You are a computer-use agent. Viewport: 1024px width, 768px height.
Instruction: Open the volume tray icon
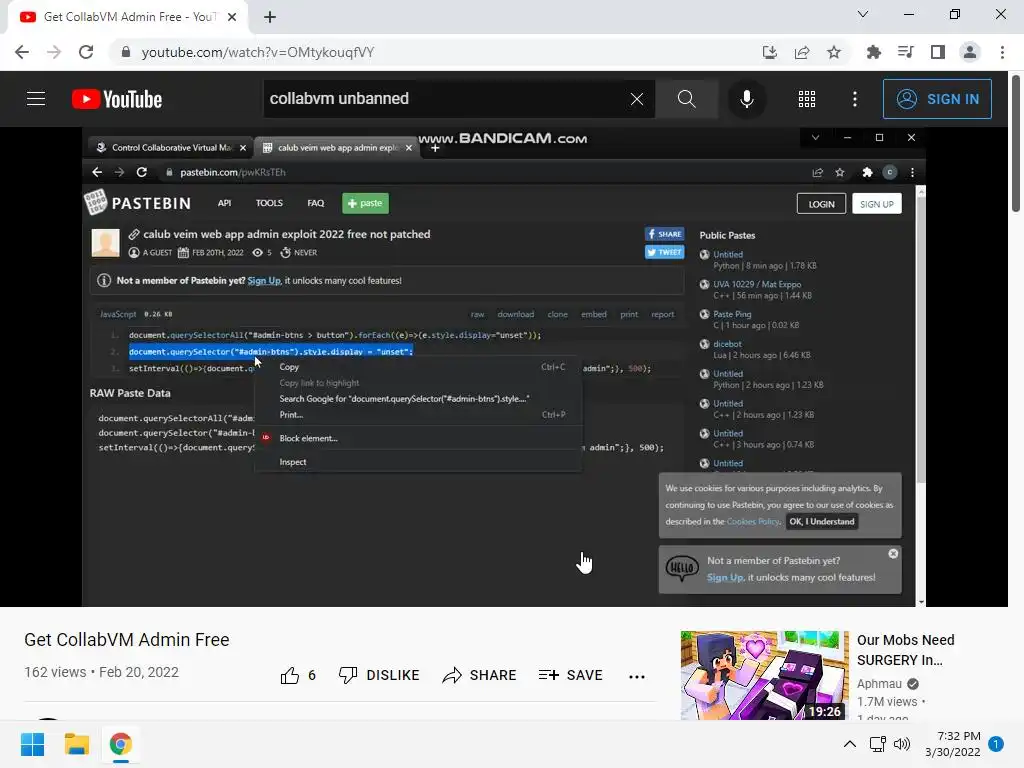pos(902,744)
